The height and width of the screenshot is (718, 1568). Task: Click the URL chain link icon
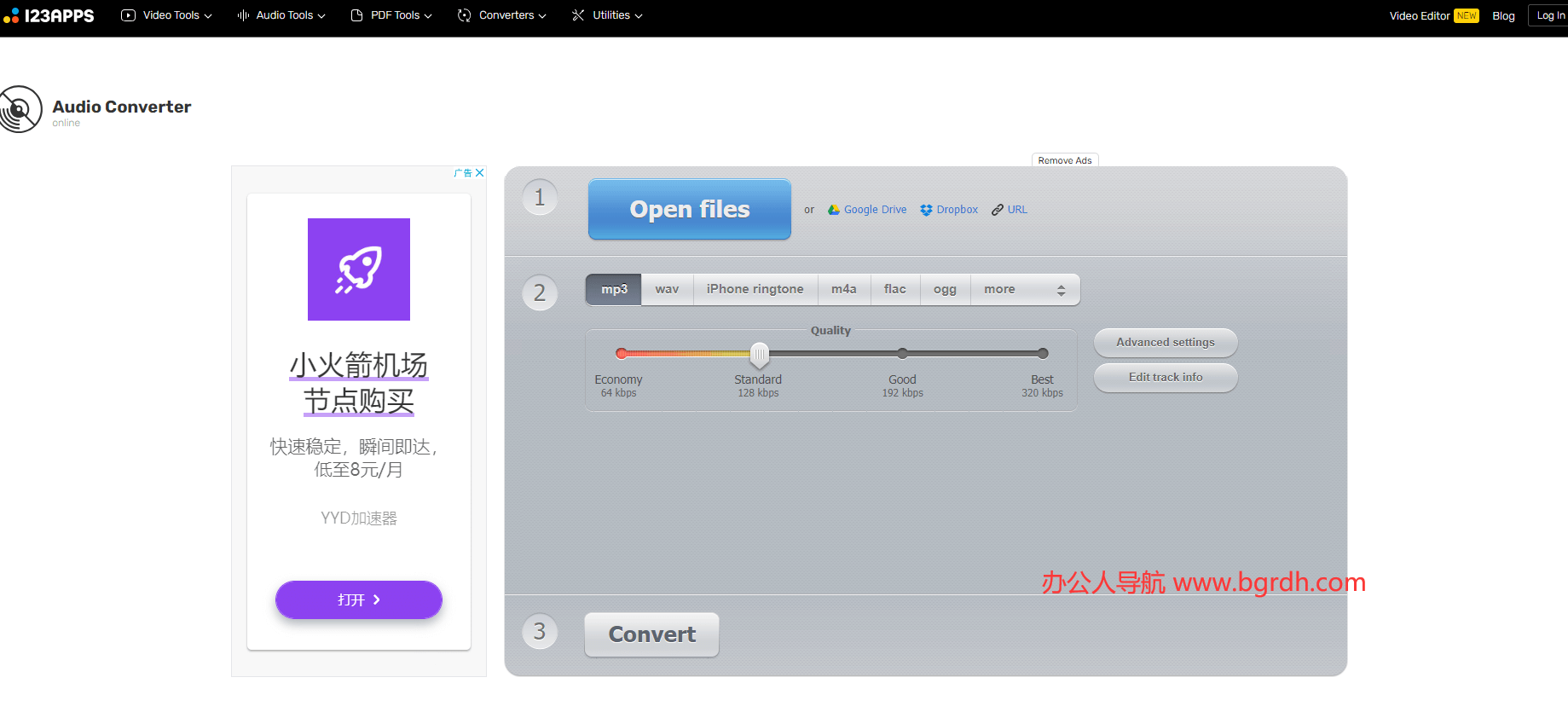tap(998, 210)
